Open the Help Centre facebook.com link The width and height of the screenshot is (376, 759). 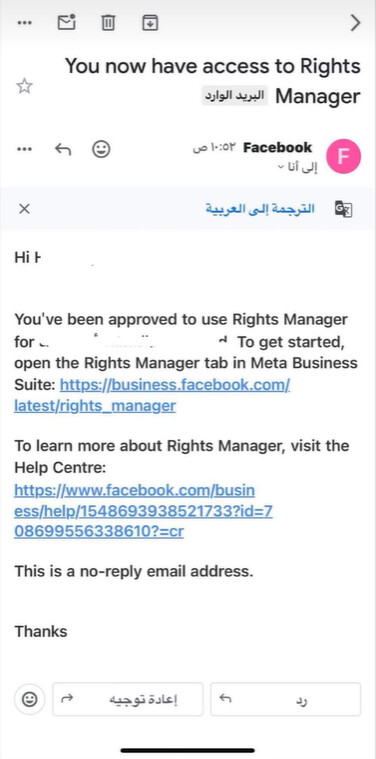[x=143, y=511]
